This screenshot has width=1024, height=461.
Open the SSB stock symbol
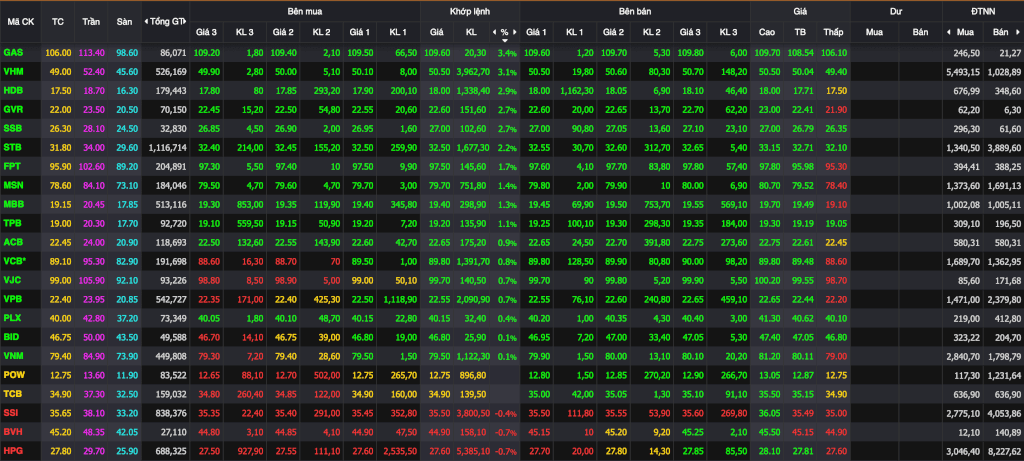tap(12, 128)
